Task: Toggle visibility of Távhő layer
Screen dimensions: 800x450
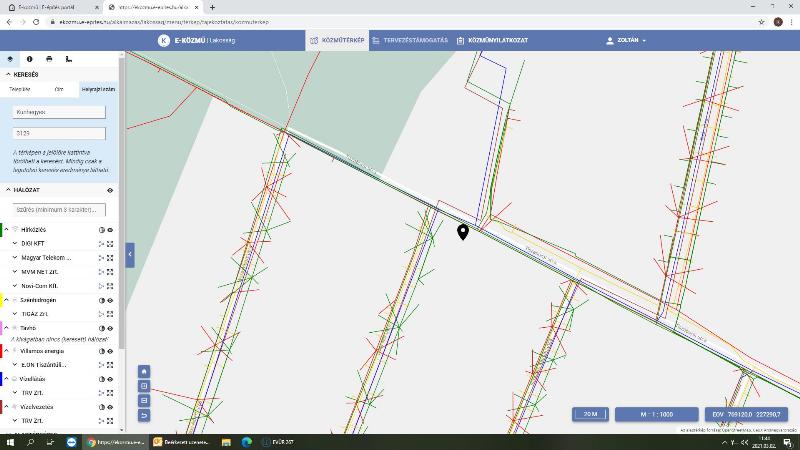Action: 110,329
